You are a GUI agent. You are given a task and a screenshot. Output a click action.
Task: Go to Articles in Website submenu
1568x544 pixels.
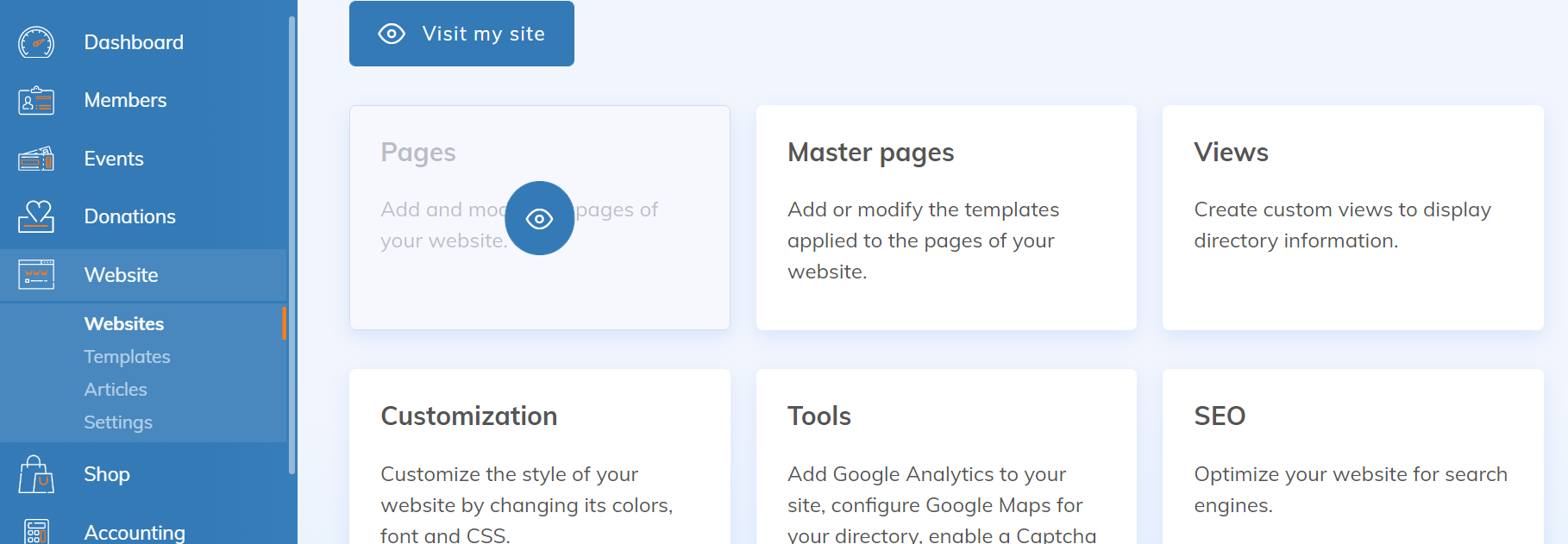(x=116, y=390)
